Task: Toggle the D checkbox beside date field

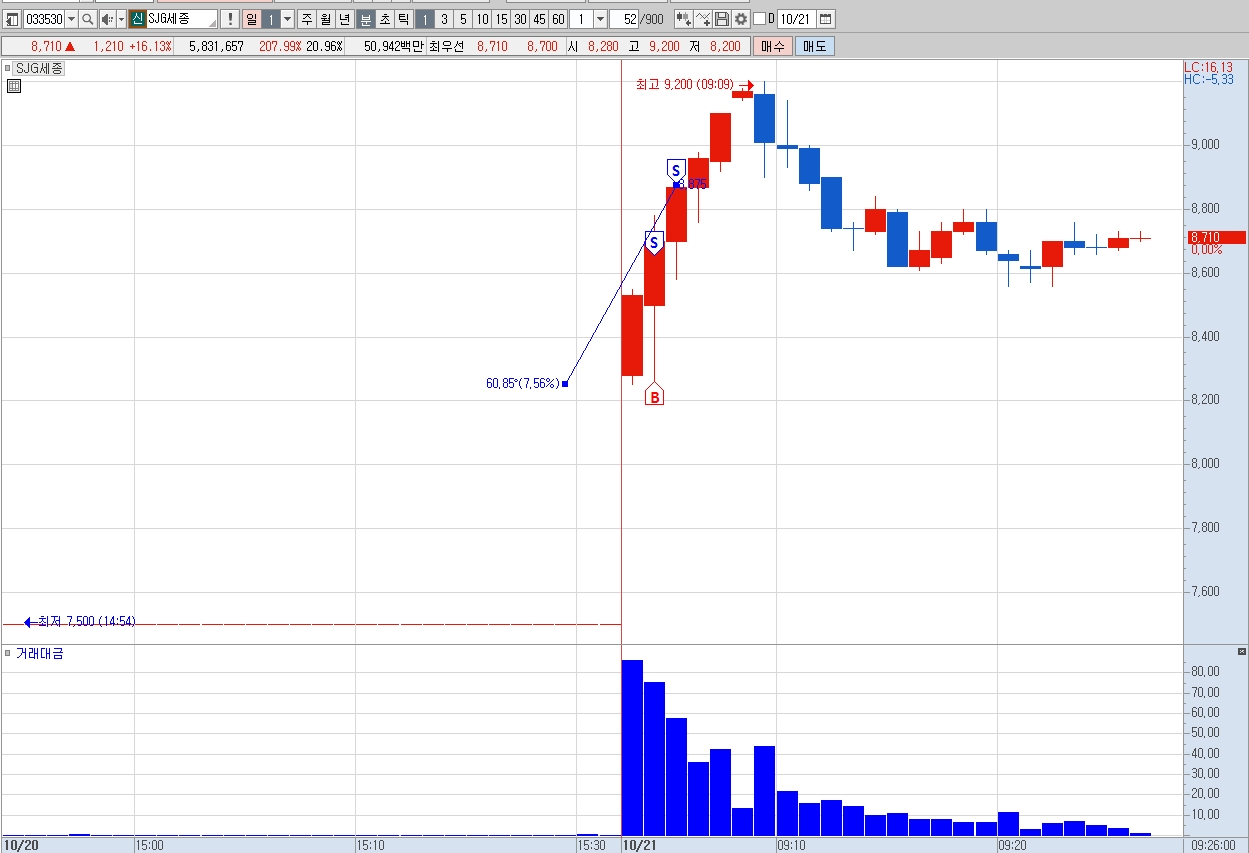Action: tap(759, 19)
